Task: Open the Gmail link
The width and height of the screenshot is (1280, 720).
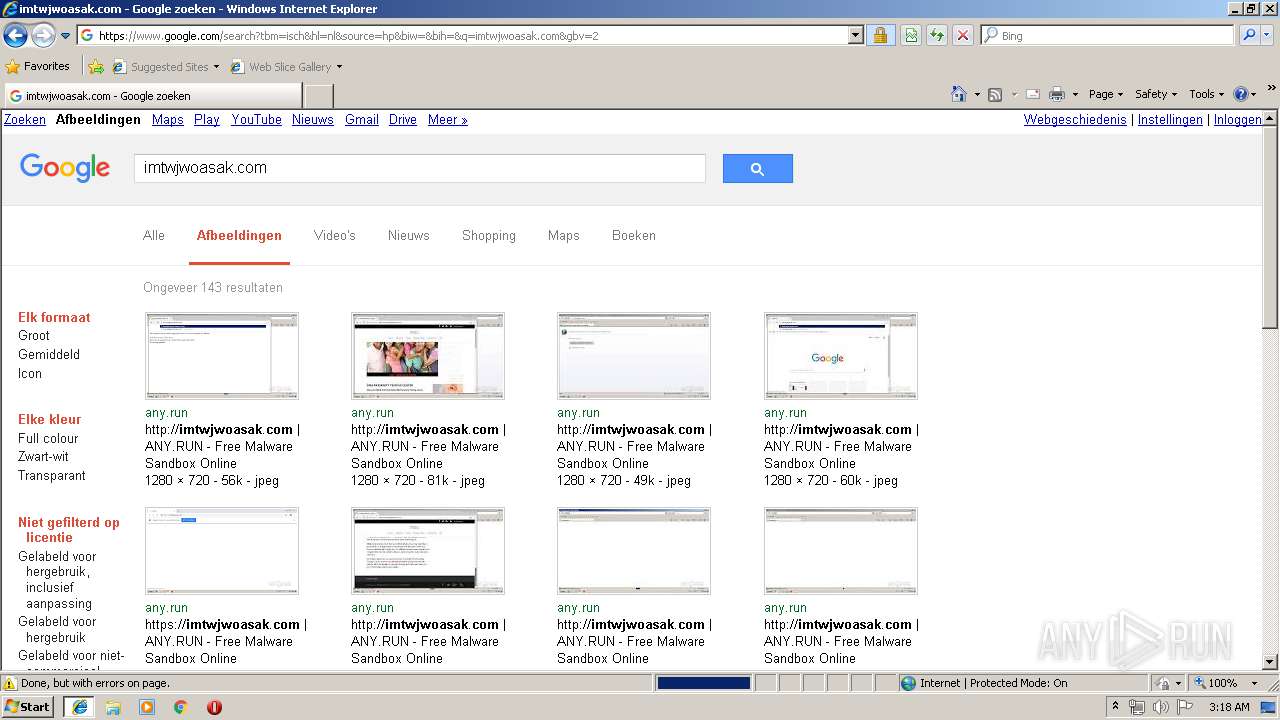Action: click(362, 120)
